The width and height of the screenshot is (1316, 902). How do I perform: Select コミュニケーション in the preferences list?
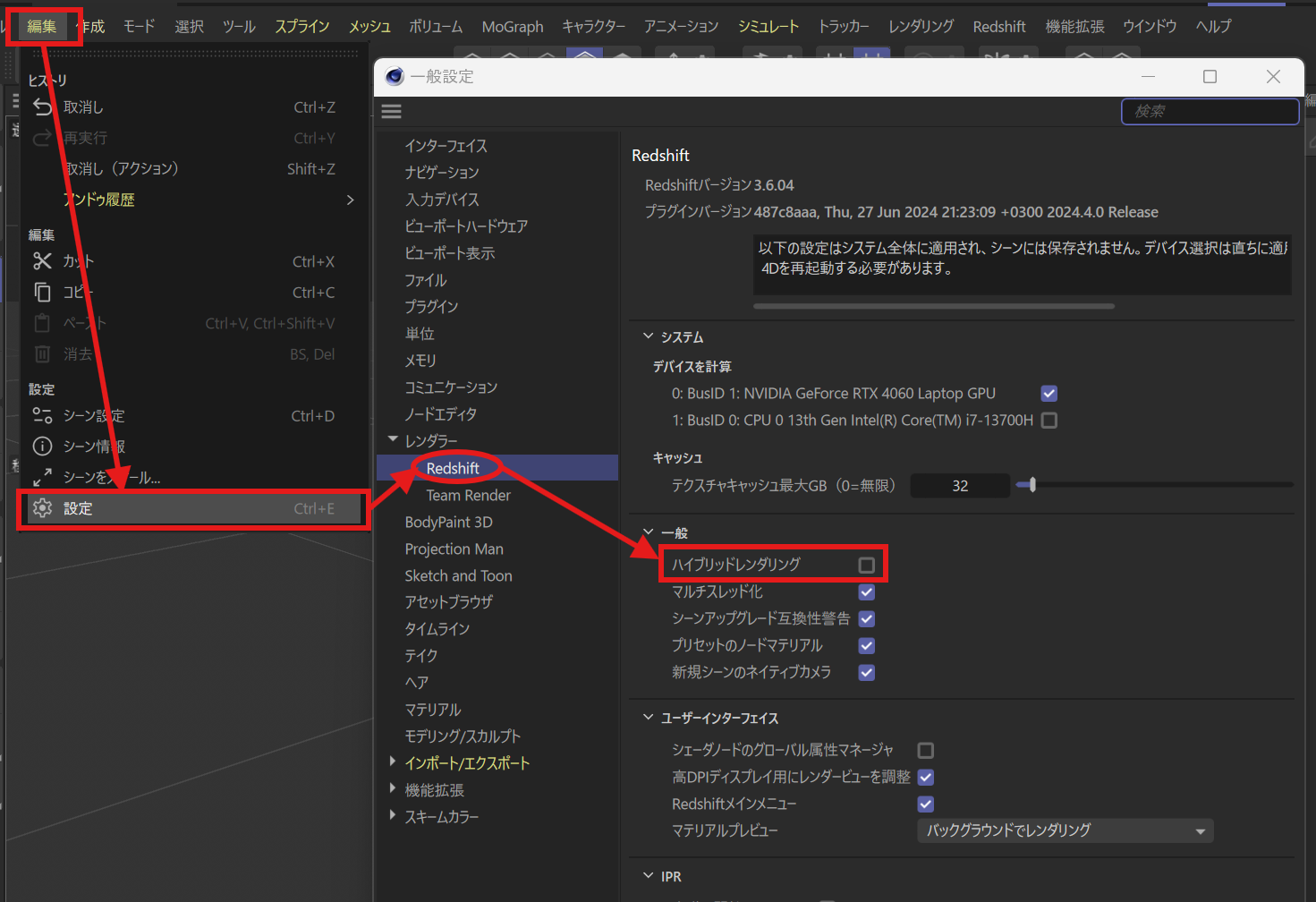pyautogui.click(x=451, y=387)
